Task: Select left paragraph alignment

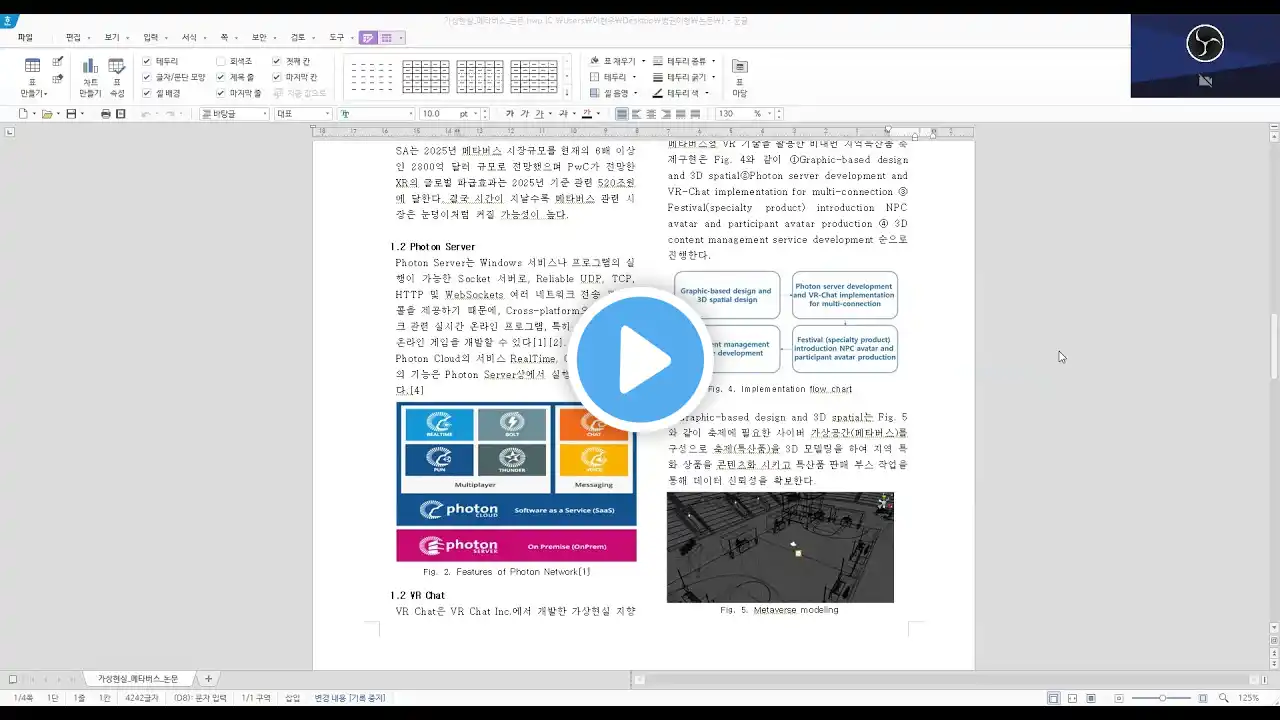Action: (636, 114)
